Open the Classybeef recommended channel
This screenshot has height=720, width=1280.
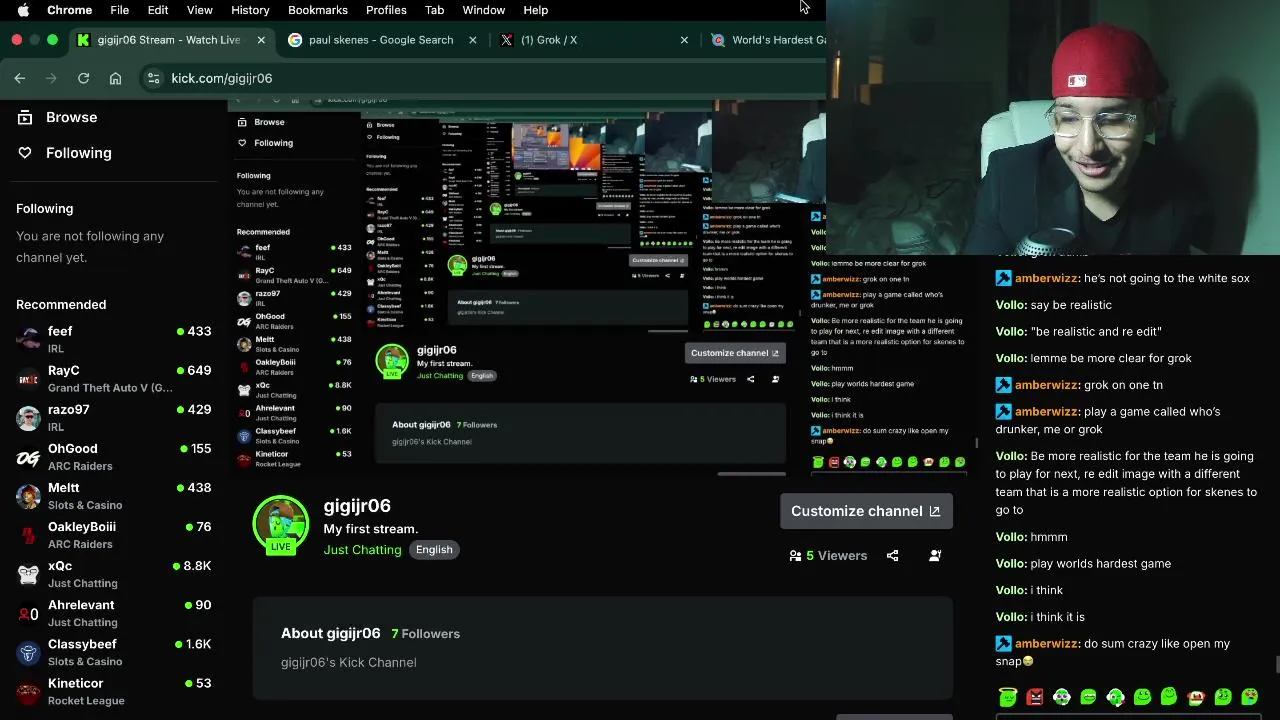(x=114, y=652)
